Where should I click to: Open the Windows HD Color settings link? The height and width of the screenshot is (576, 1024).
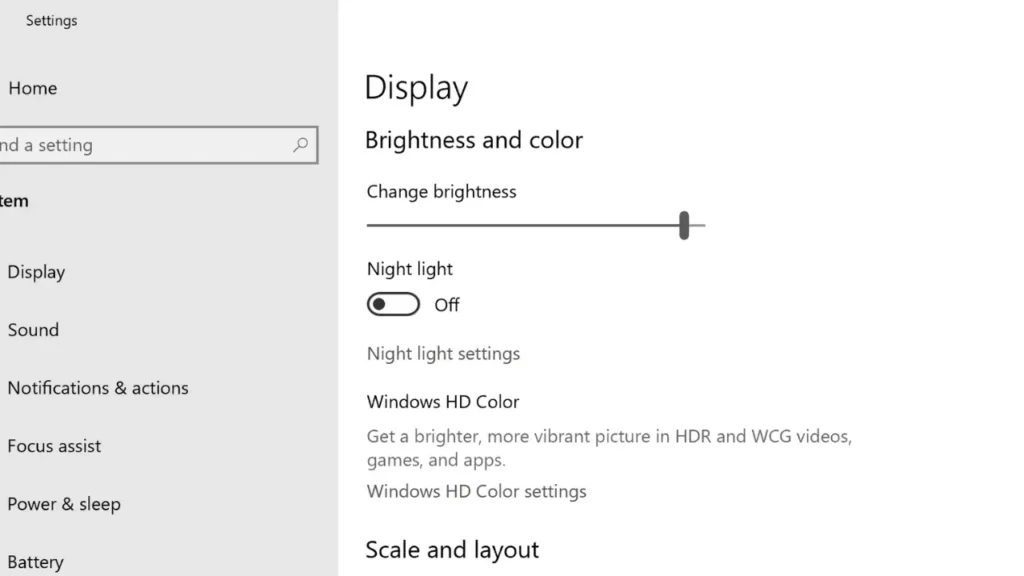click(476, 491)
